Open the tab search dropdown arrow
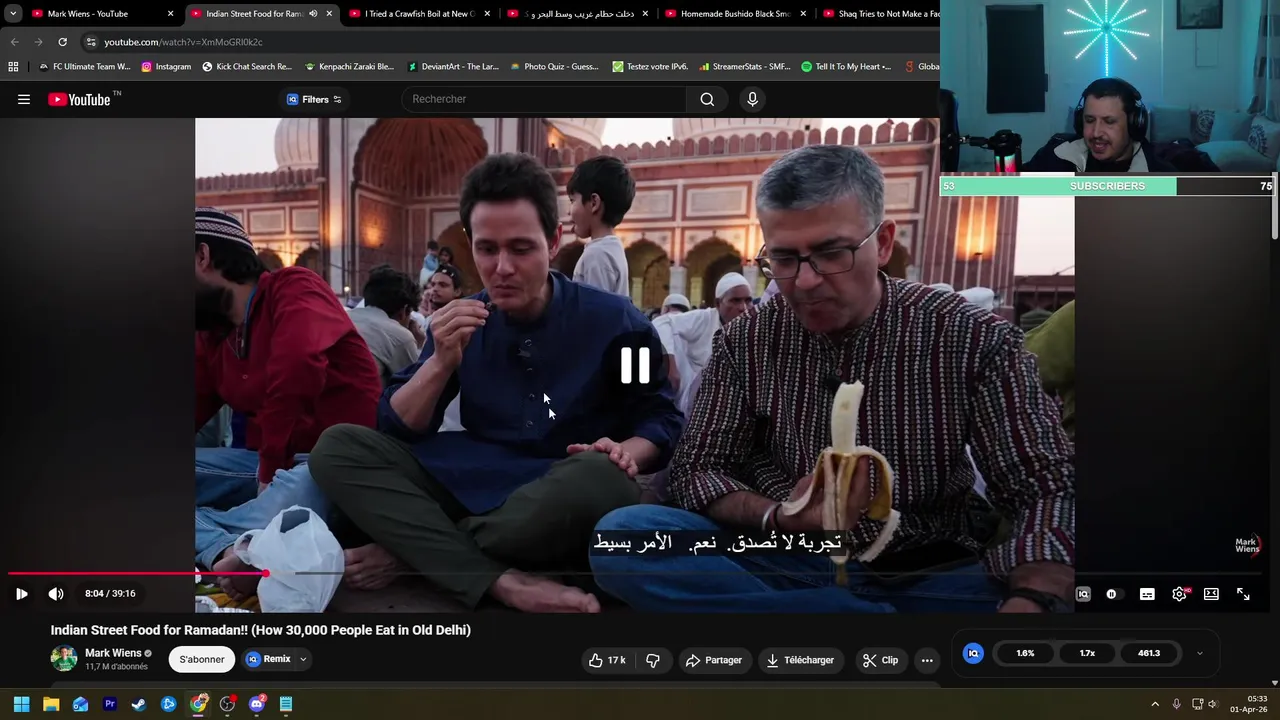1280x720 pixels. (x=12, y=14)
